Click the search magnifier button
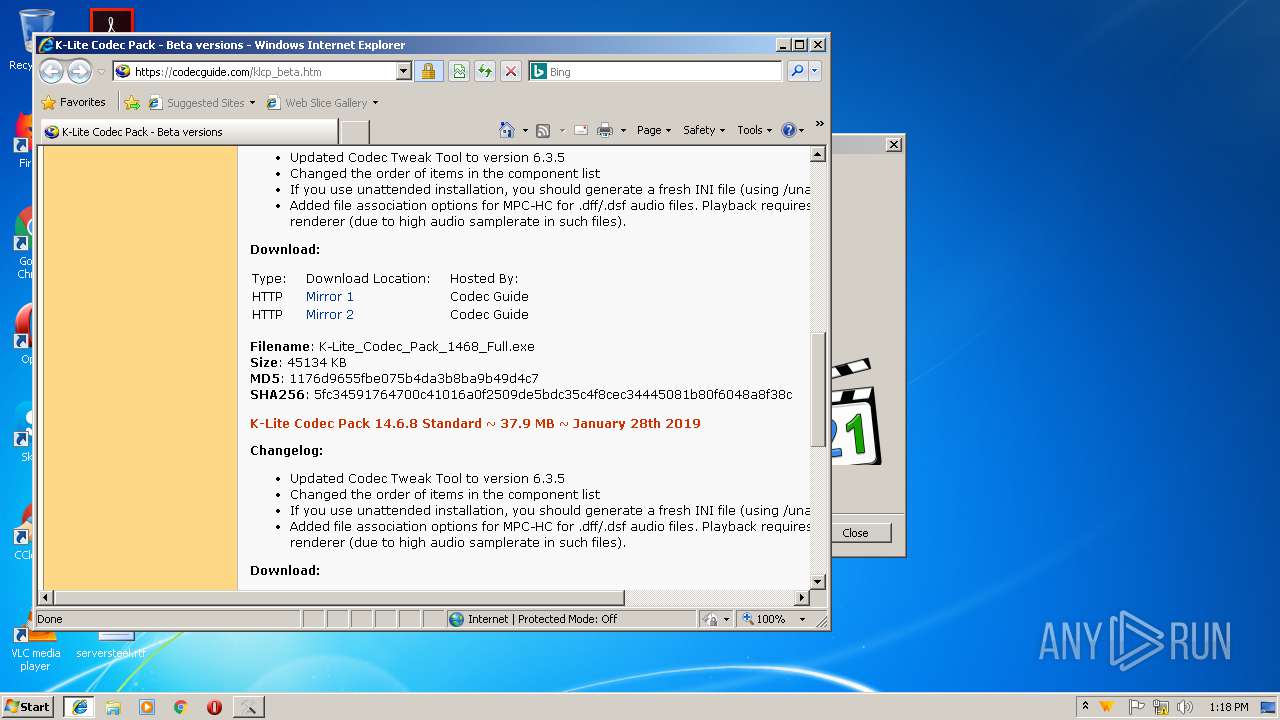The image size is (1280, 720). pyautogui.click(x=797, y=71)
